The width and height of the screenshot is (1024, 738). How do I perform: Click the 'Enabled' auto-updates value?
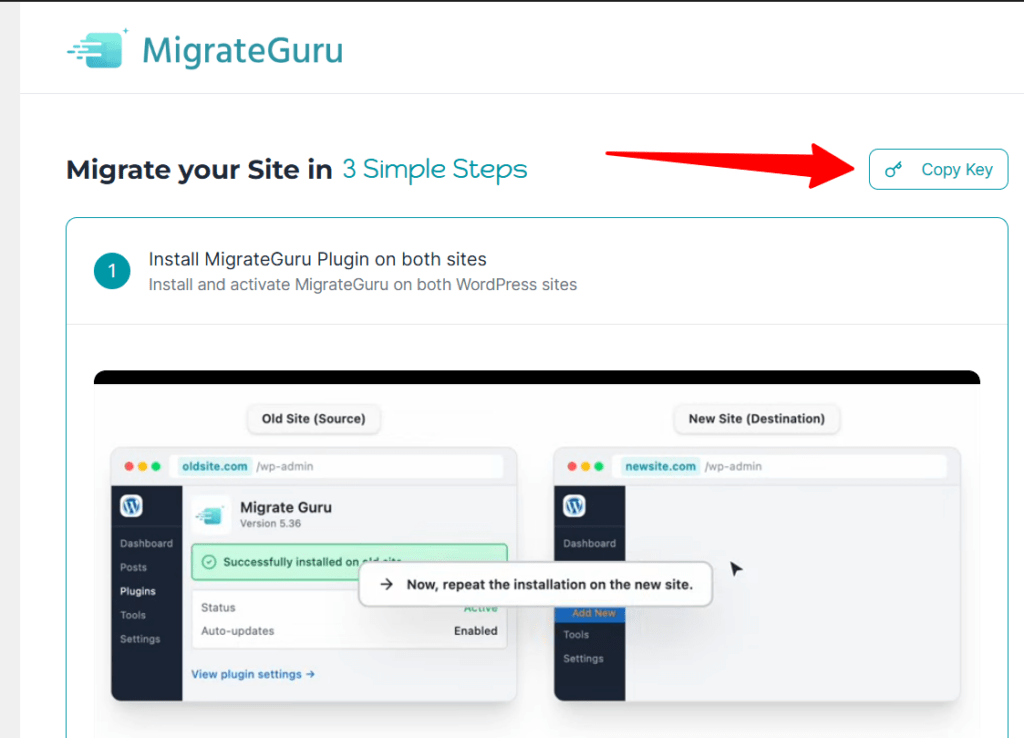pyautogui.click(x=475, y=631)
